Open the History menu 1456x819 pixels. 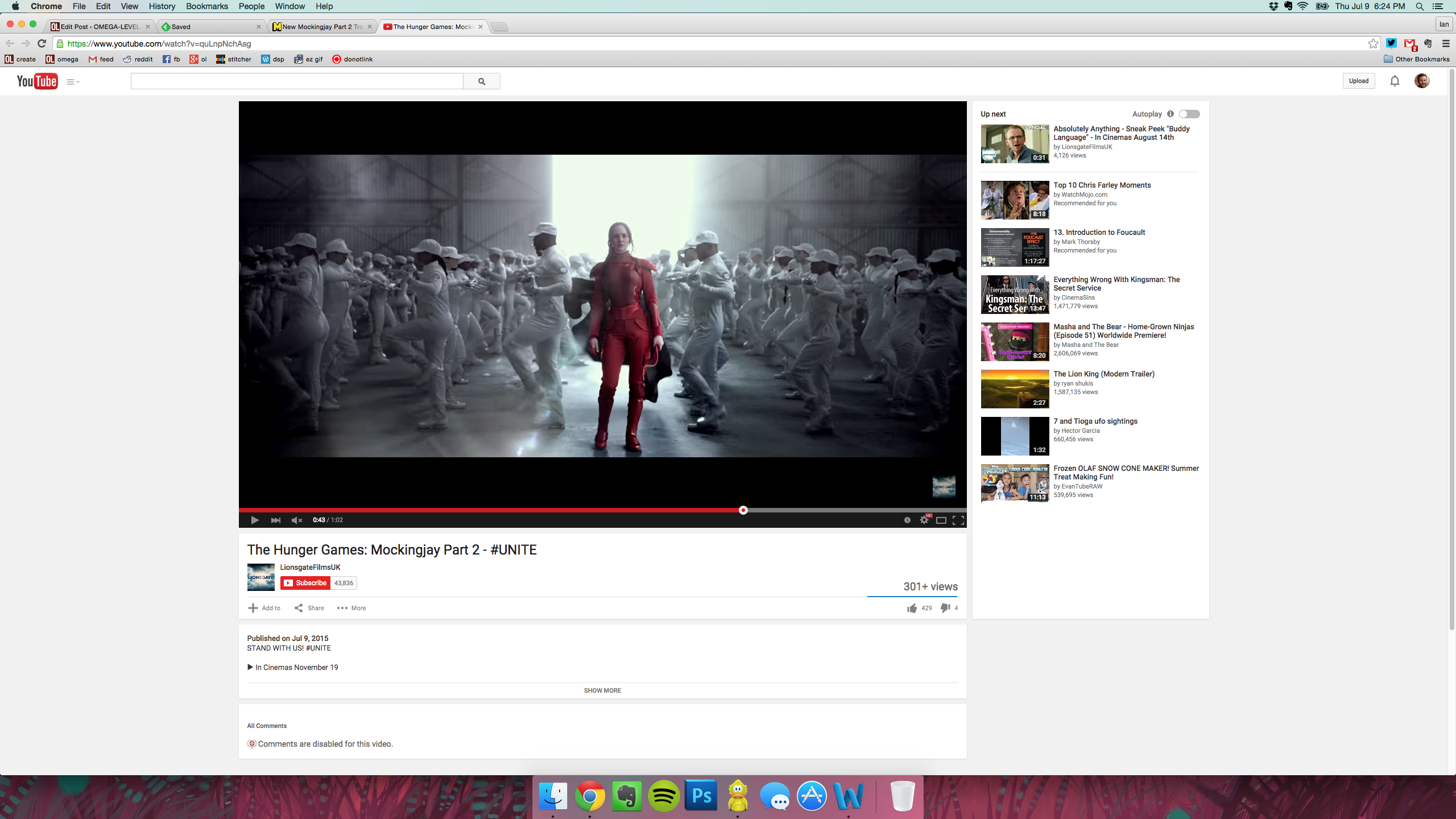[162, 6]
